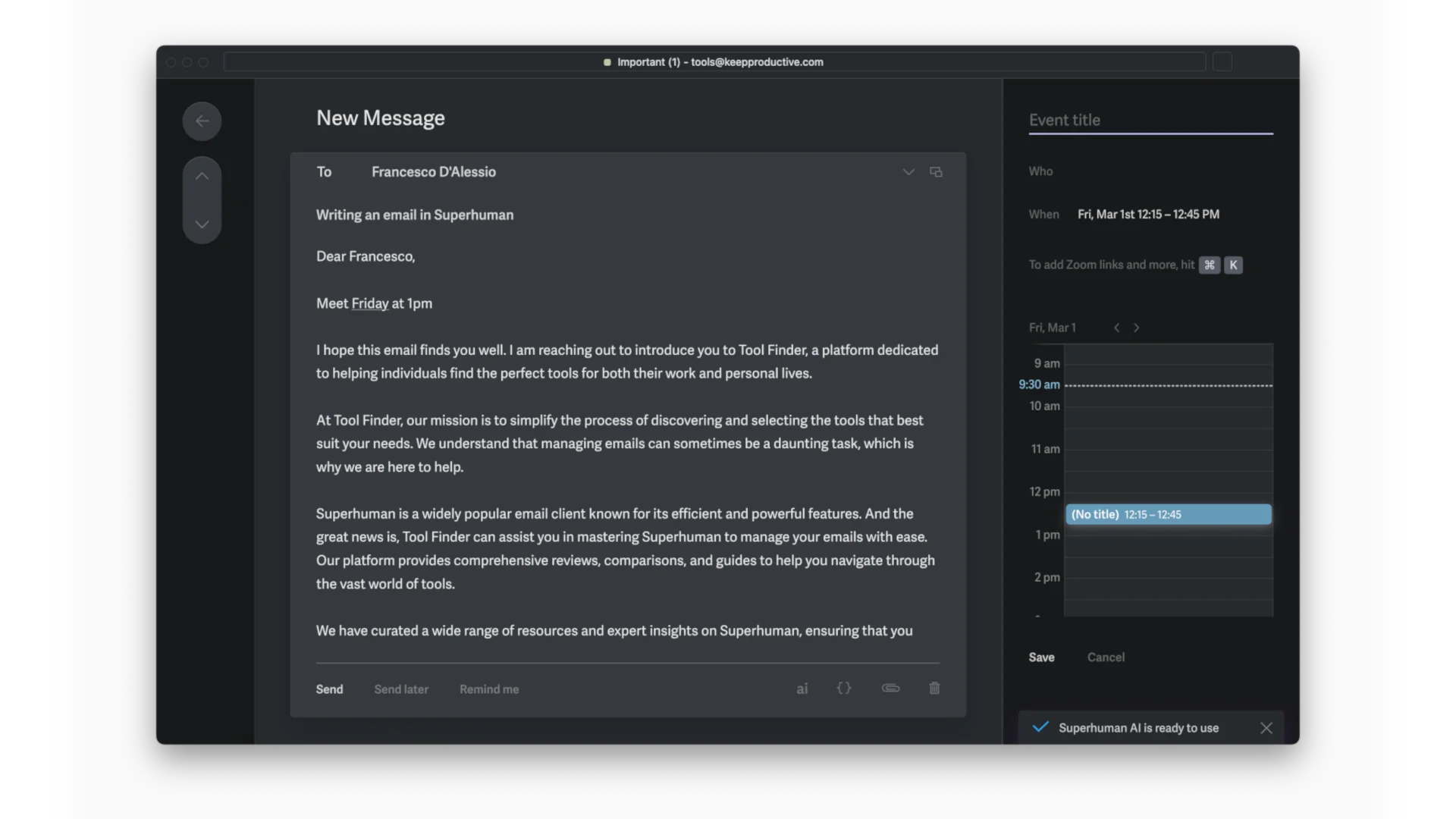Attach a file with the paperclip icon
This screenshot has width=1456, height=819.
[890, 689]
